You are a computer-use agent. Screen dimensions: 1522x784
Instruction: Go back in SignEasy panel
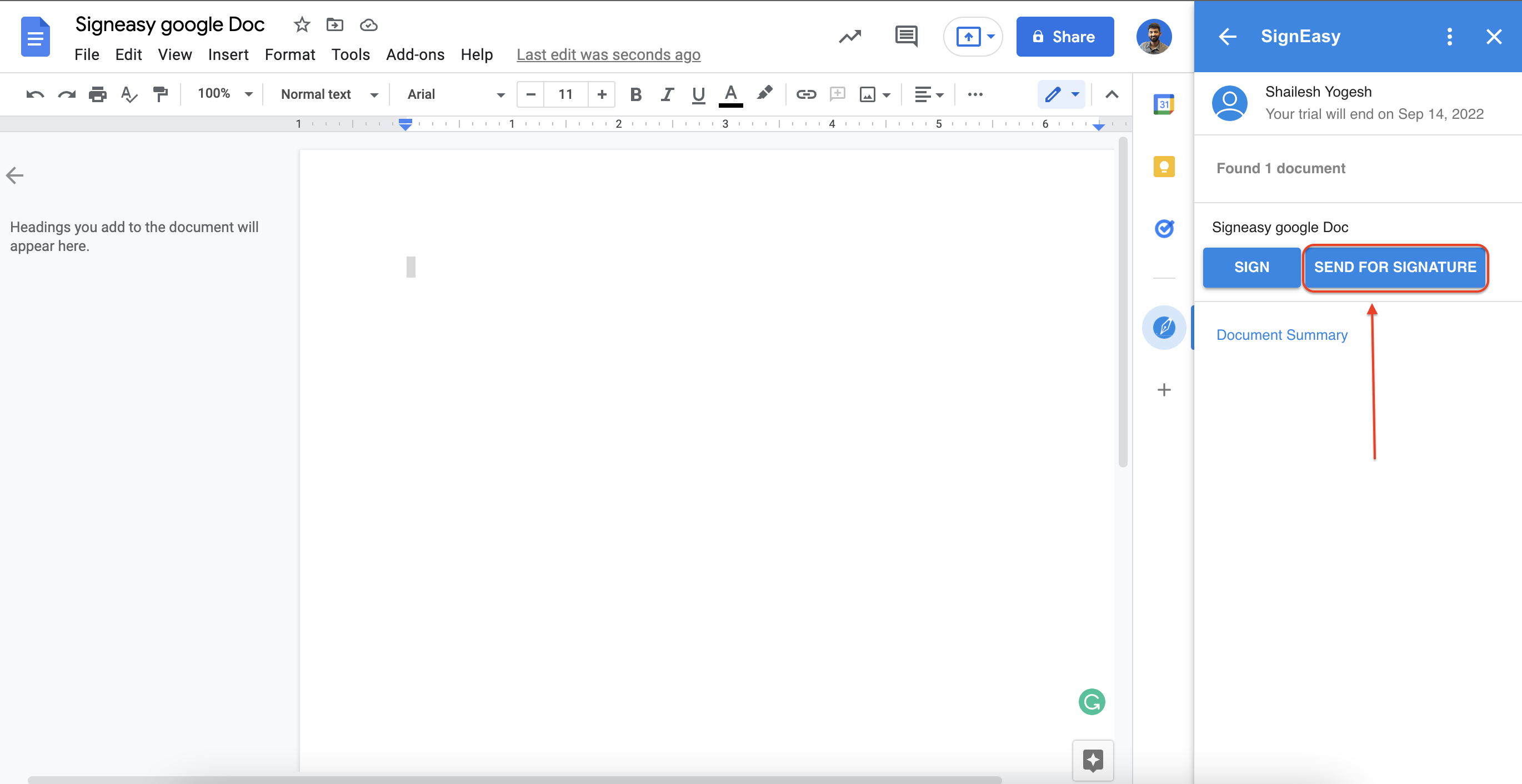pyautogui.click(x=1227, y=37)
